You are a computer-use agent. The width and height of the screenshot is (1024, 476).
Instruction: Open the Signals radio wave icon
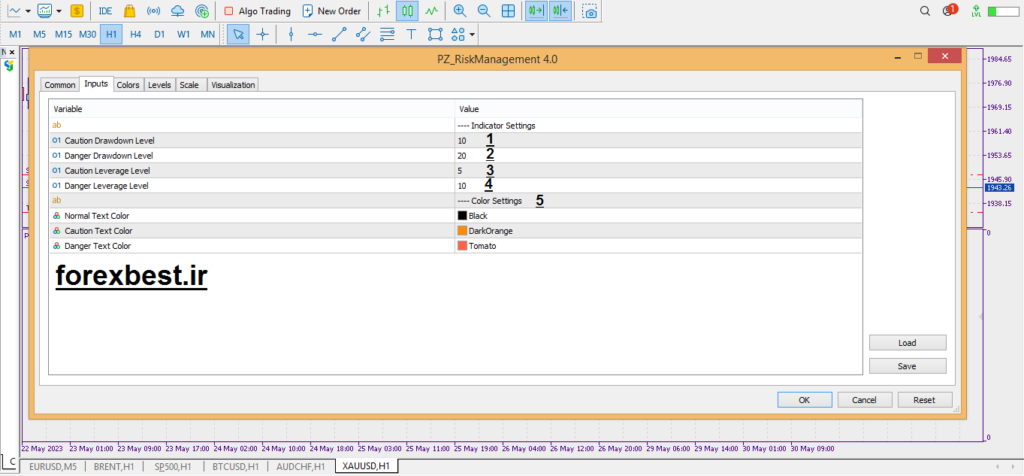point(154,11)
